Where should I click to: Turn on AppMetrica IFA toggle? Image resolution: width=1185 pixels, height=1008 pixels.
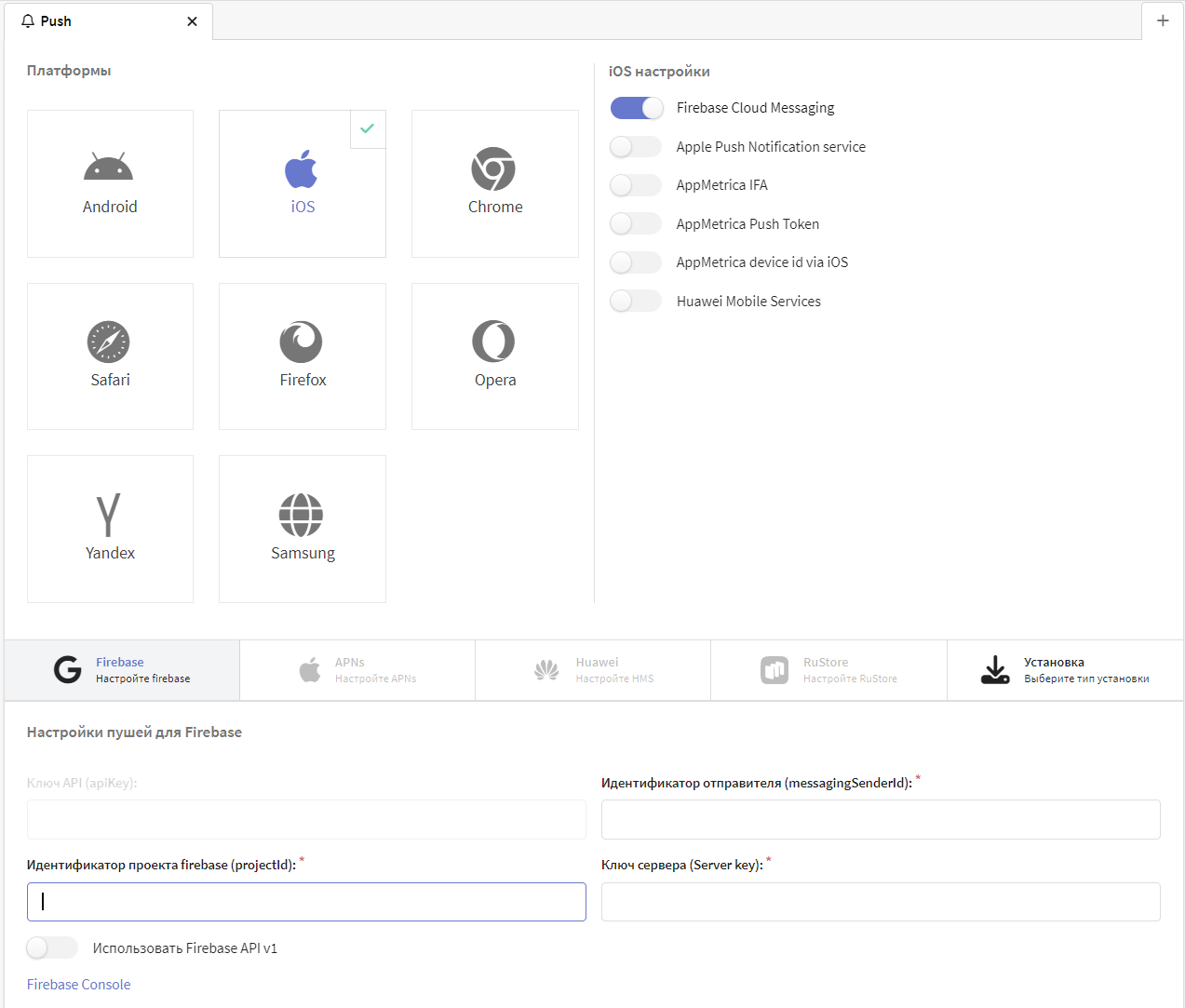pyautogui.click(x=637, y=185)
